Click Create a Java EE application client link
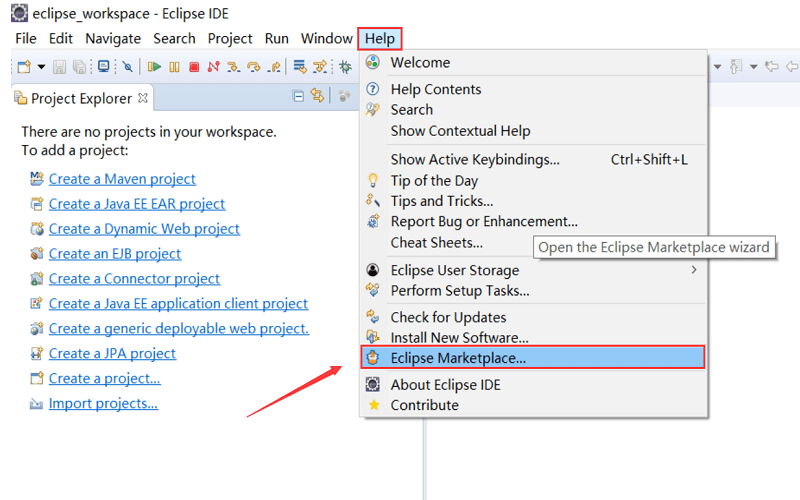800x500 pixels. click(x=179, y=304)
